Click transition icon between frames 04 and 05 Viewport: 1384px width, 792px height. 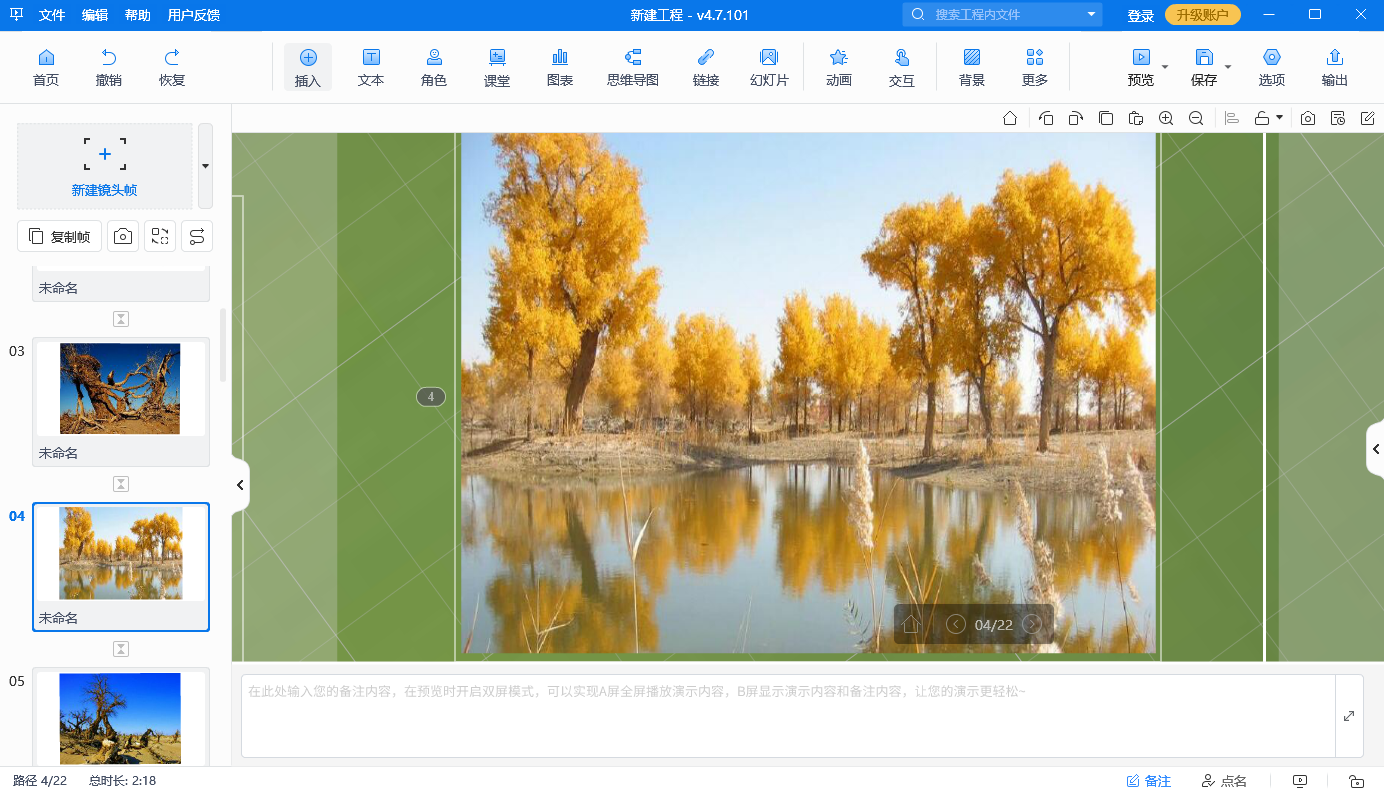pyautogui.click(x=121, y=649)
